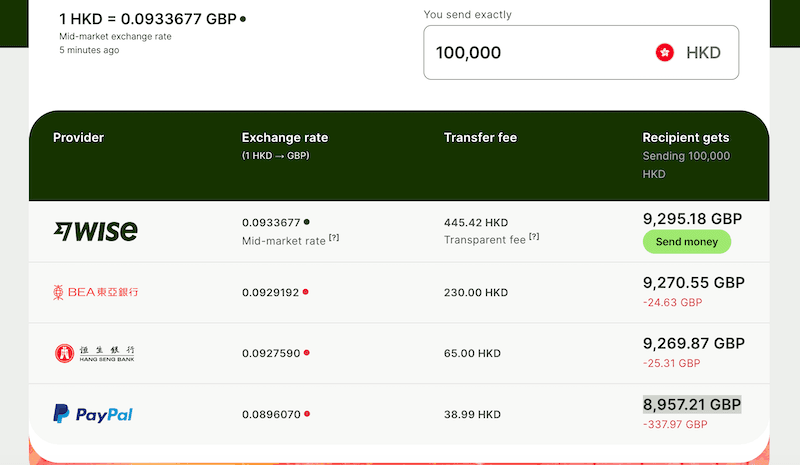Click the BEA bank logo
The width and height of the screenshot is (800, 465).
click(95, 292)
